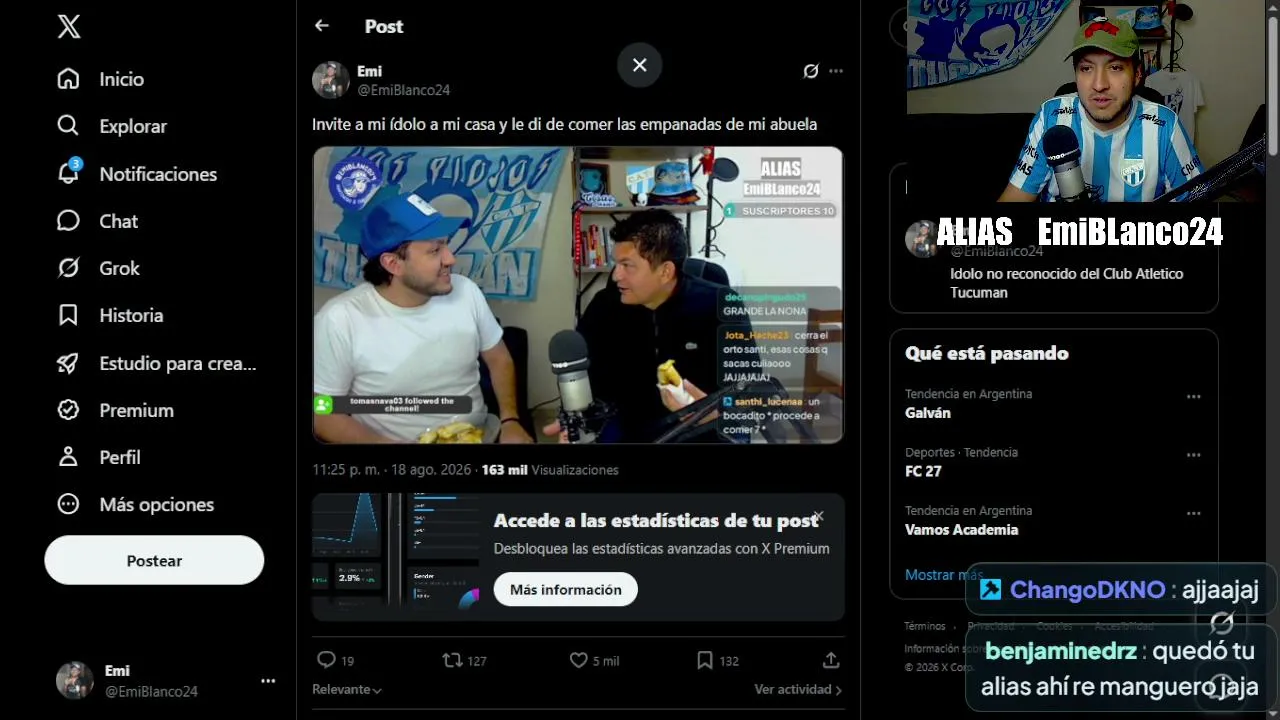Click the Grok icon on Emi's post

coord(811,71)
